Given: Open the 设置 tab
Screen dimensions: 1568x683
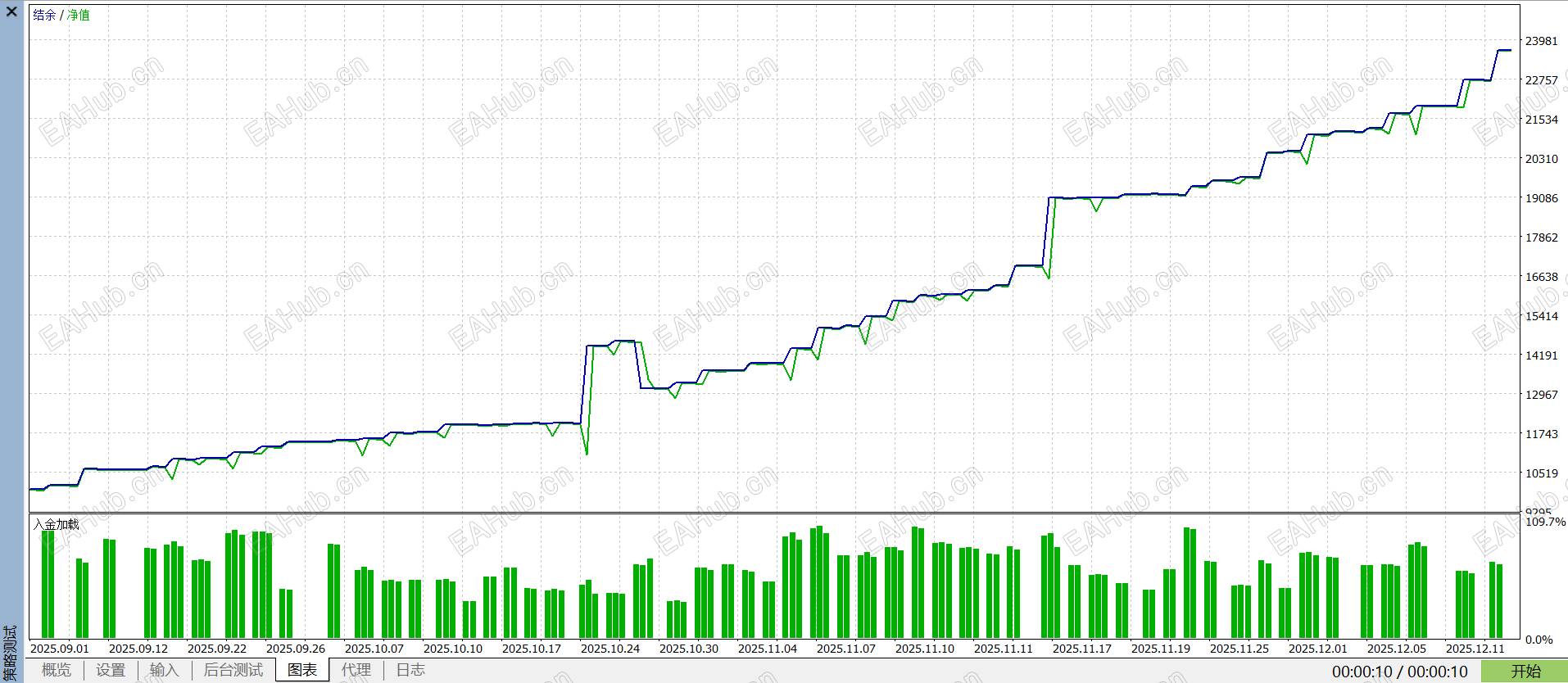Looking at the screenshot, I should pos(111,670).
